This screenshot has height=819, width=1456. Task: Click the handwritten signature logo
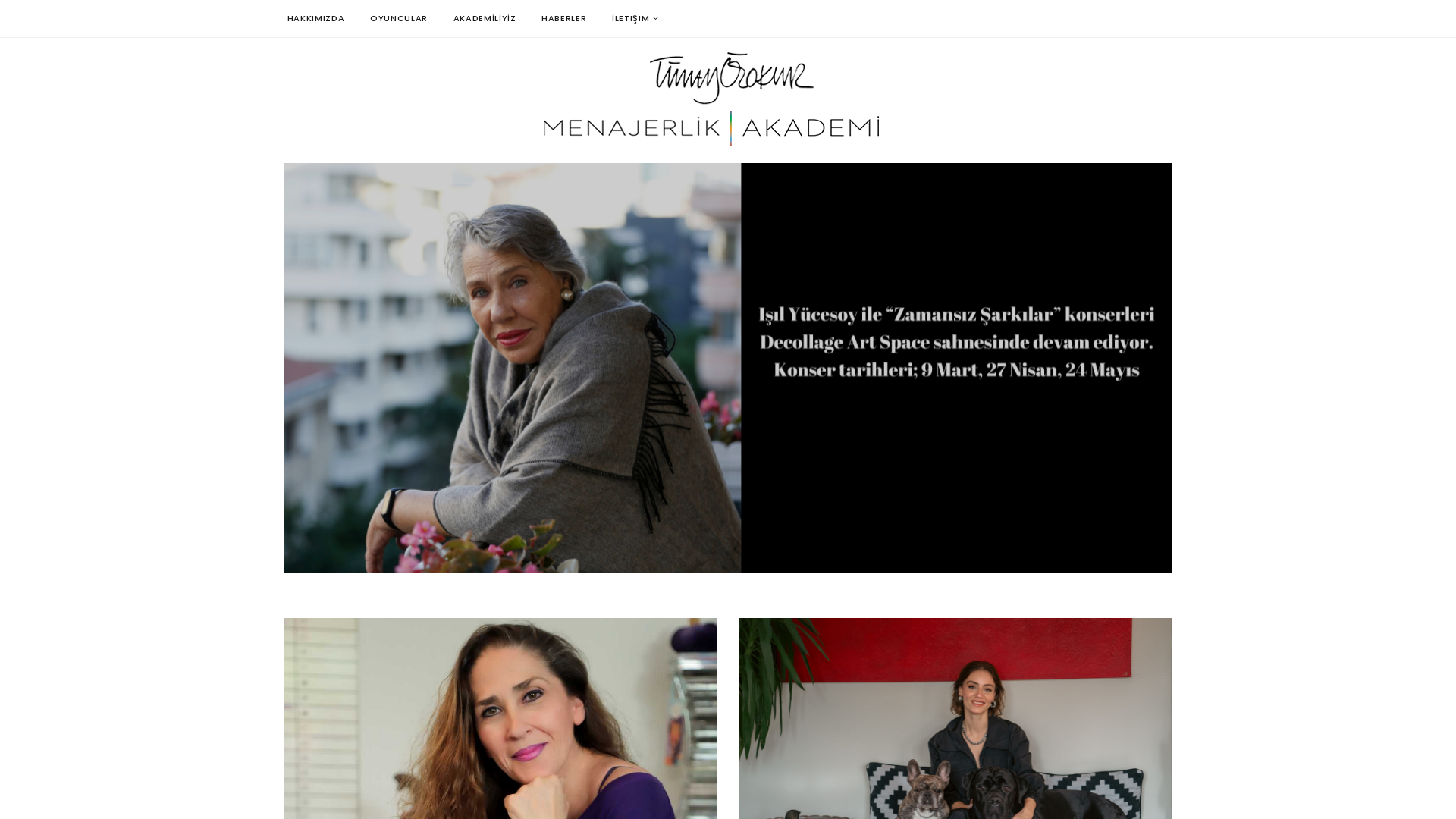(732, 78)
